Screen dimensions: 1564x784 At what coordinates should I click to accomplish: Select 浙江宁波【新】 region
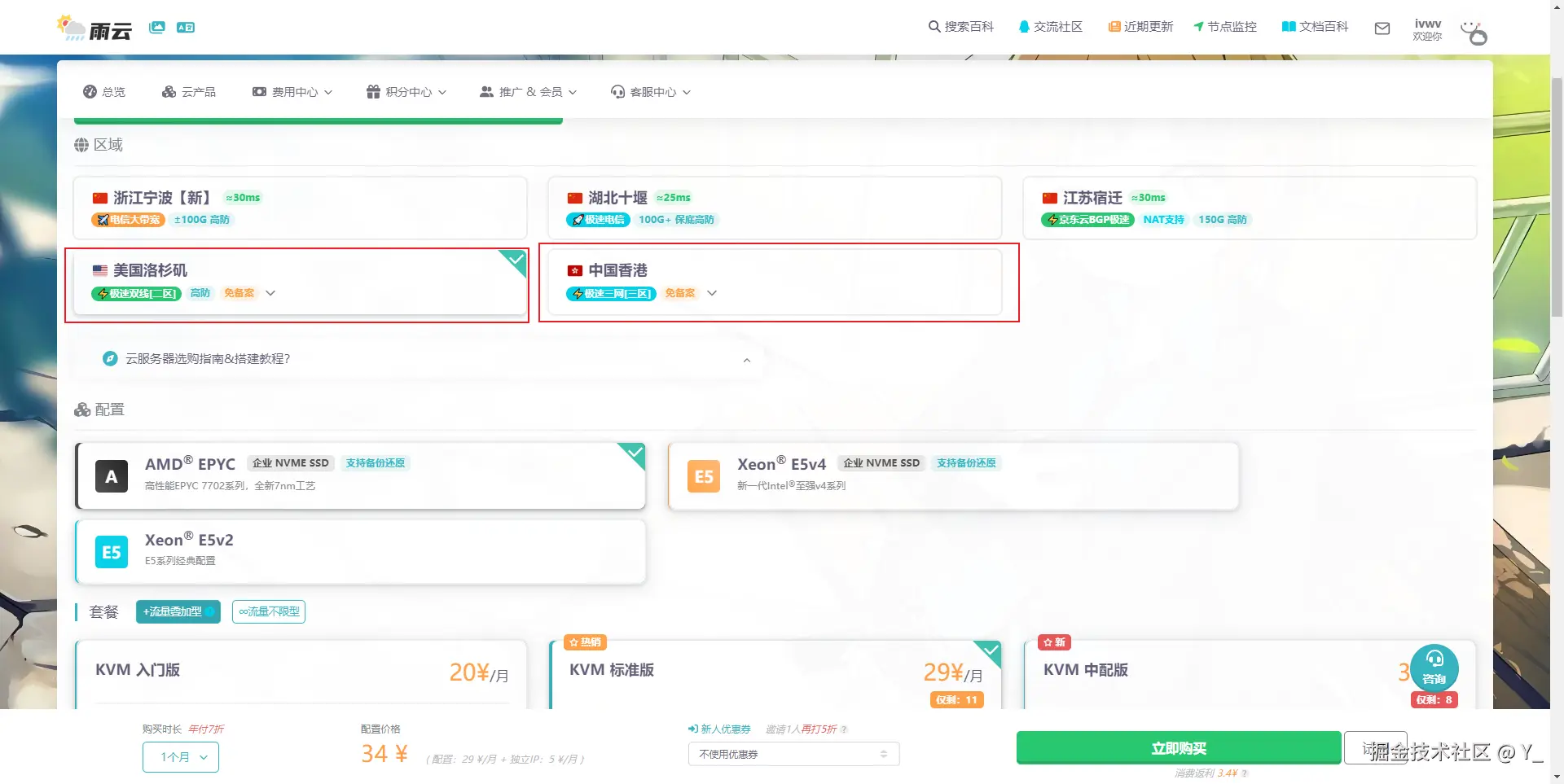coord(300,208)
